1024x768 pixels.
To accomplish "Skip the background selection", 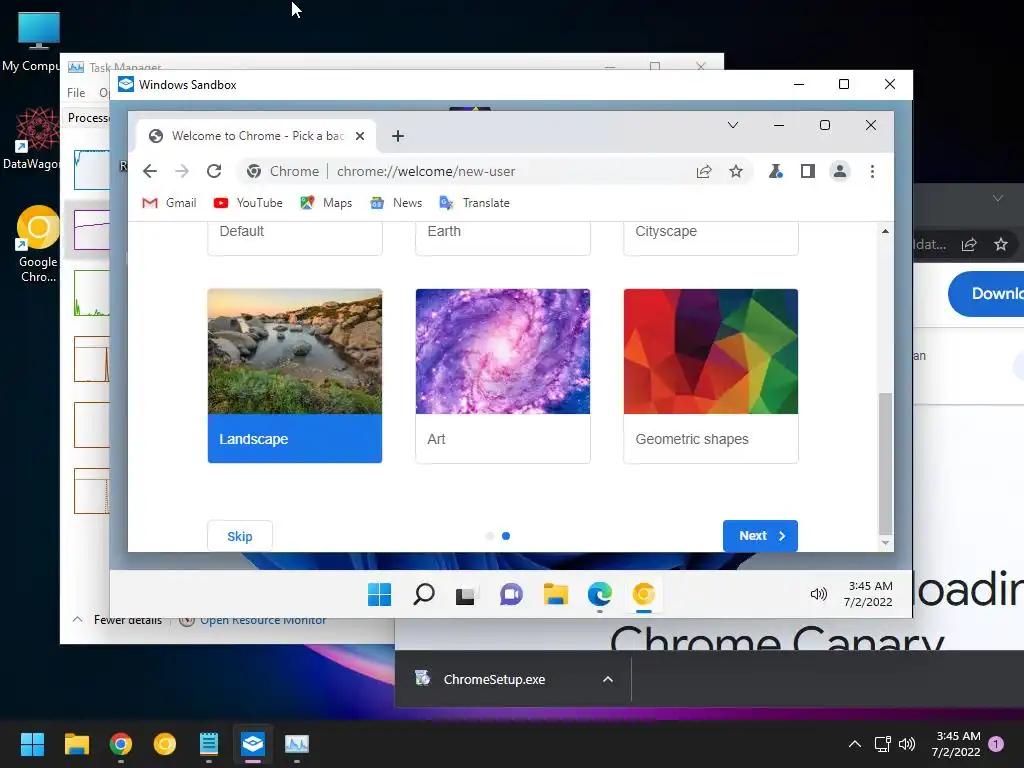I will point(240,536).
